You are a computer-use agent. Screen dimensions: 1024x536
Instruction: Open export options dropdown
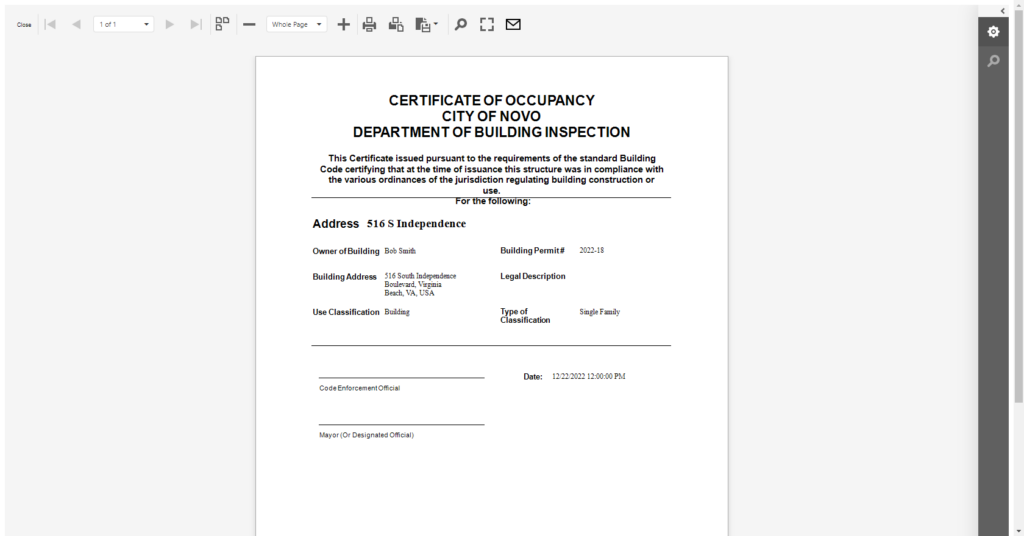click(x=426, y=25)
